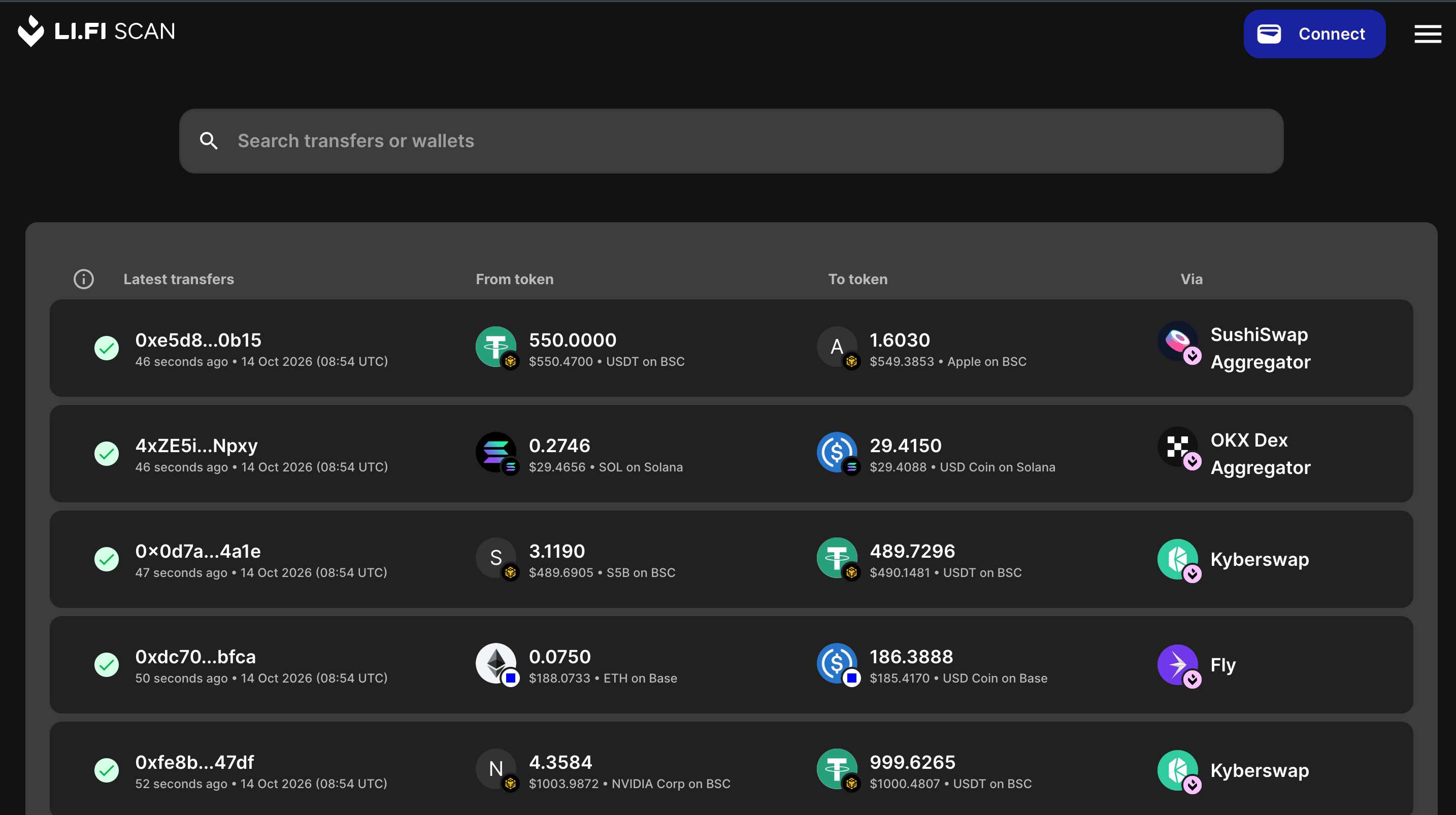This screenshot has width=1456, height=815.
Task: Open the hamburger menu
Action: click(1428, 34)
